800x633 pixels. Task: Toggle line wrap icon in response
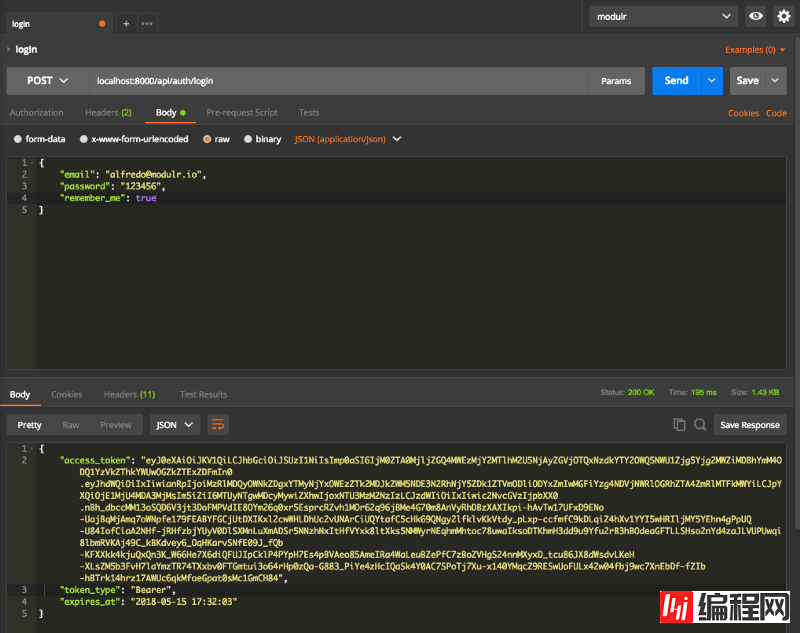[218, 424]
